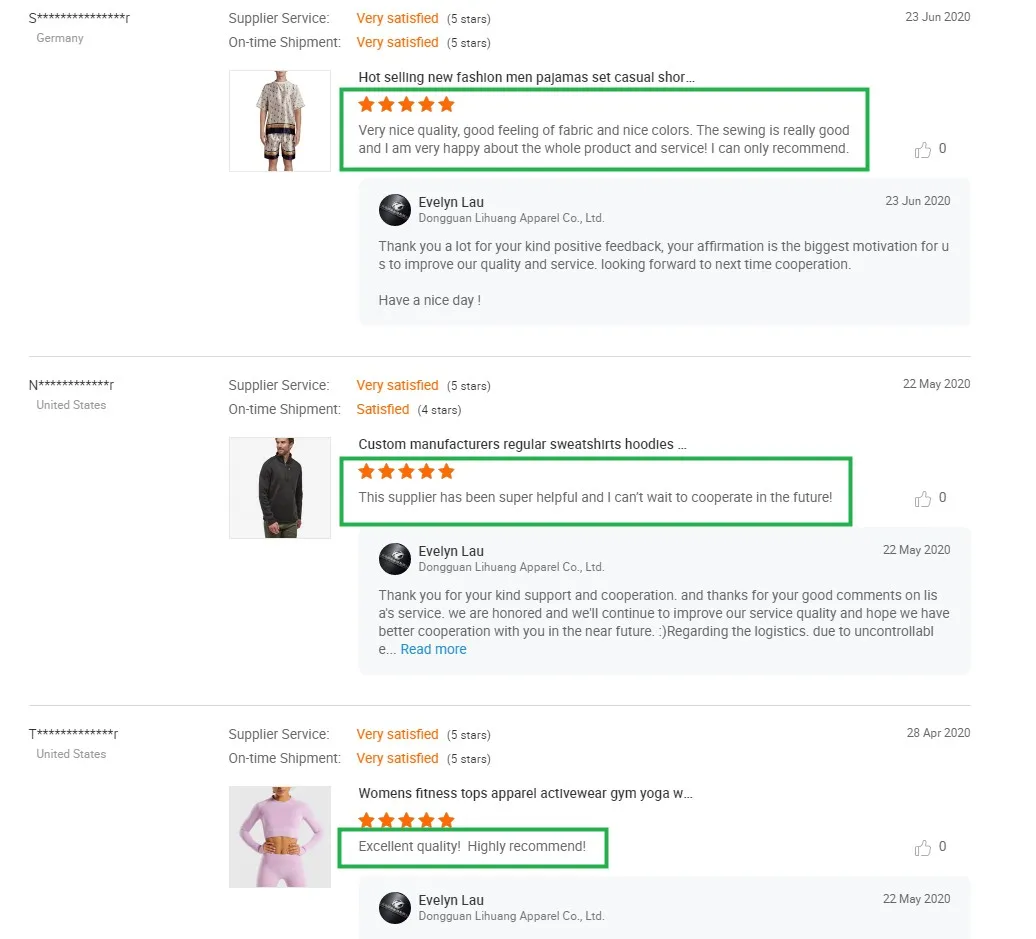Image resolution: width=1036 pixels, height=939 pixels.
Task: Open "Custom manufacturers regular sweatshirts hoodies" link
Action: 522,444
